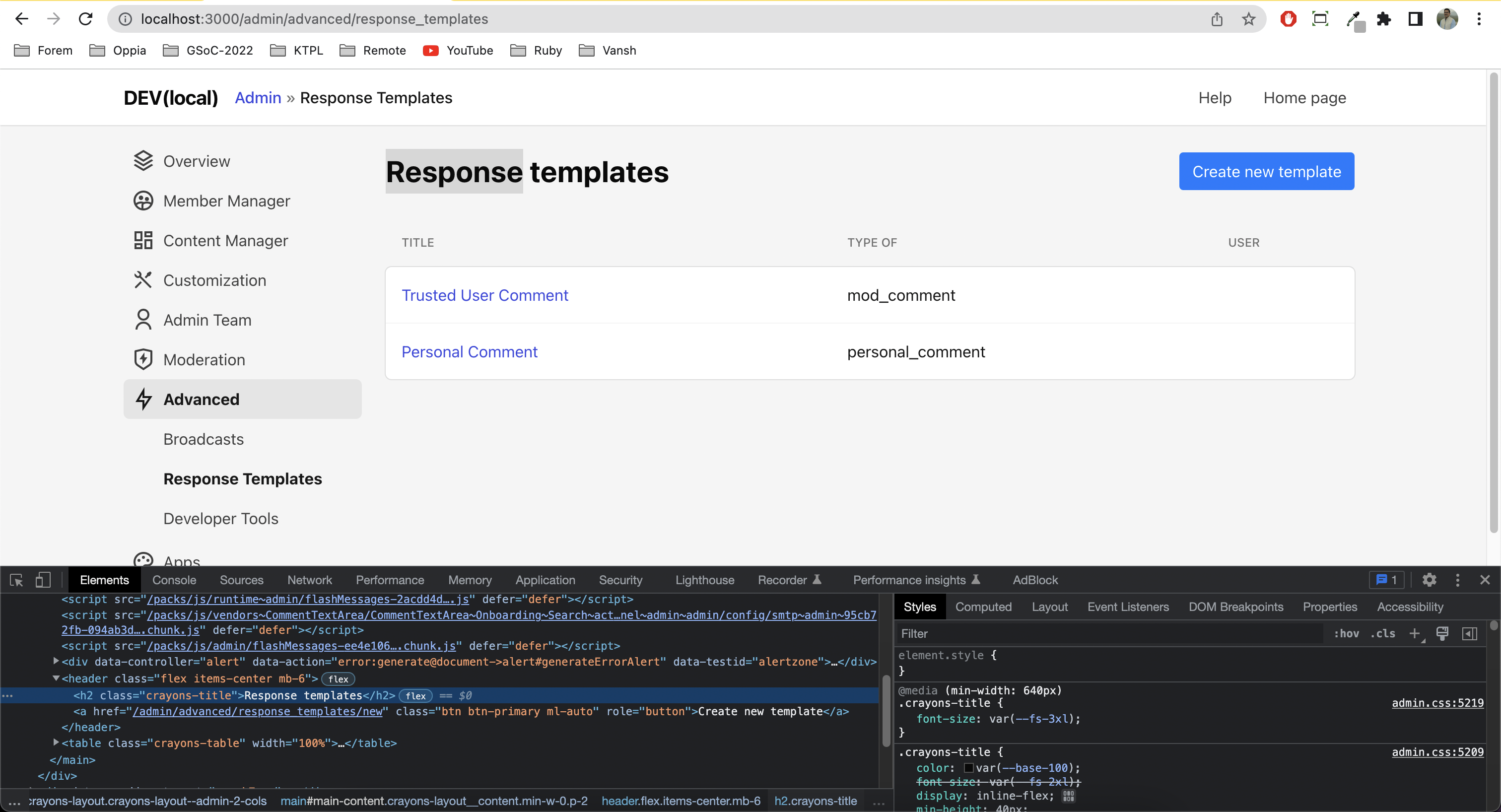
Task: Expand the crayons-table element node
Action: (56, 743)
